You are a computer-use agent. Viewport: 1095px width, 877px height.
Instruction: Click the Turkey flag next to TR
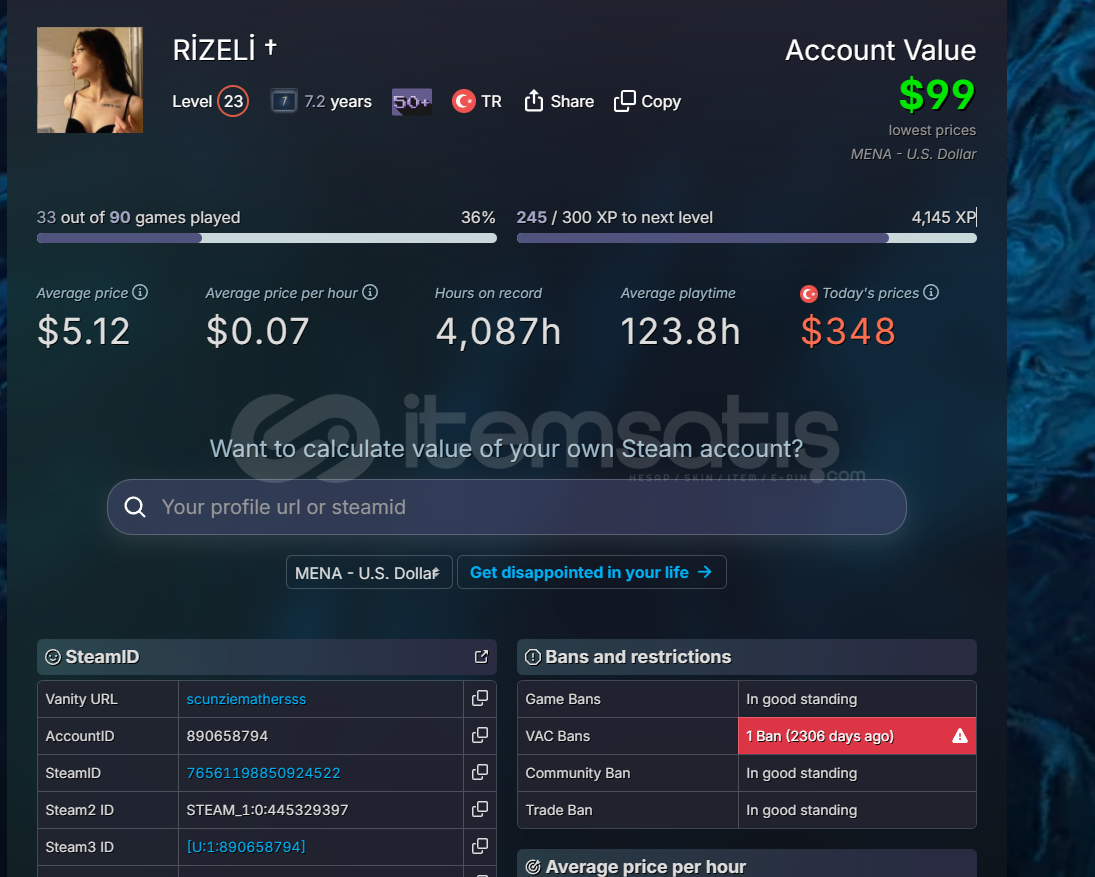tap(463, 101)
